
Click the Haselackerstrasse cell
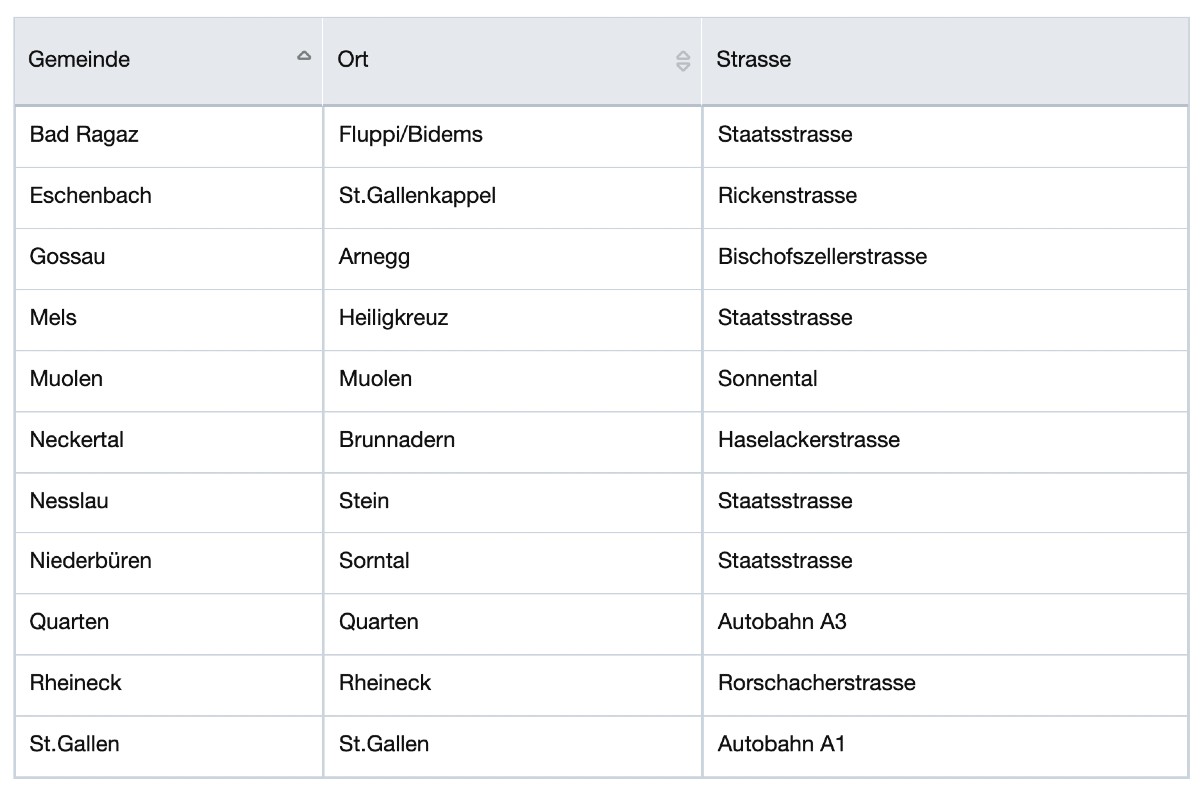click(x=808, y=440)
